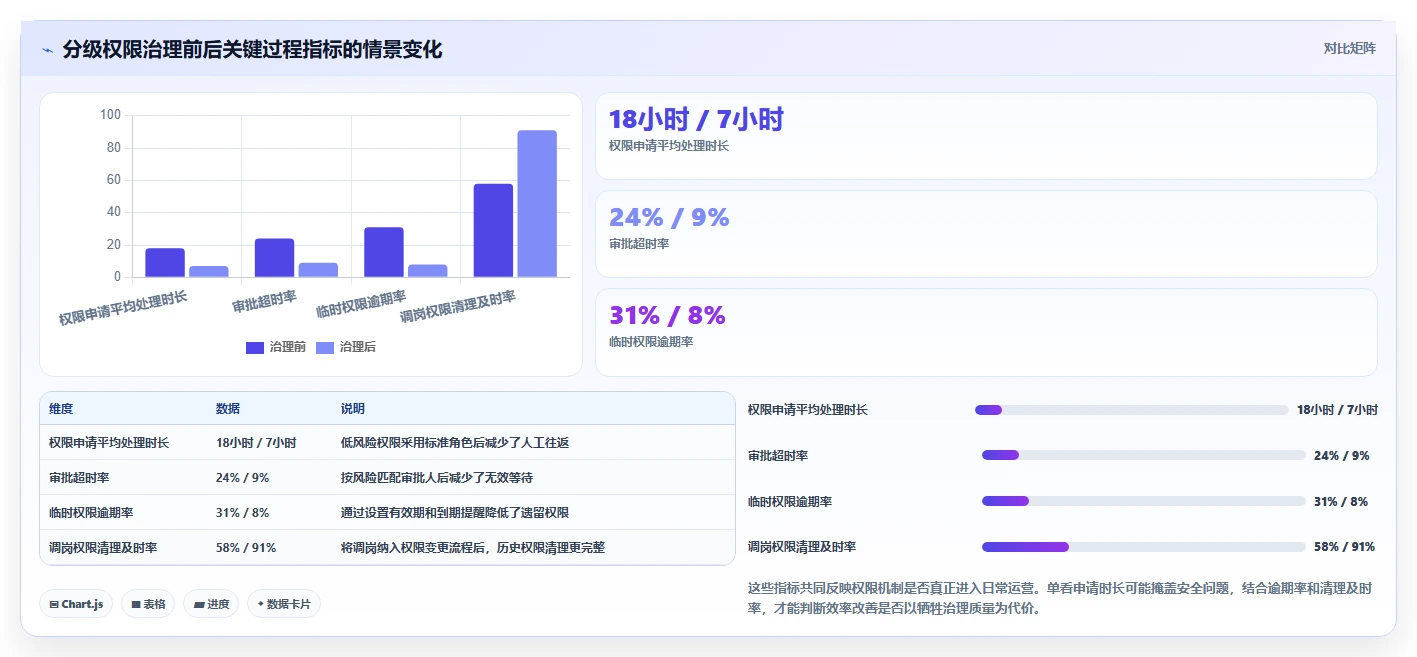Click the 24% / 9% data card value
Image resolution: width=1417 pixels, height=657 pixels.
[669, 217]
